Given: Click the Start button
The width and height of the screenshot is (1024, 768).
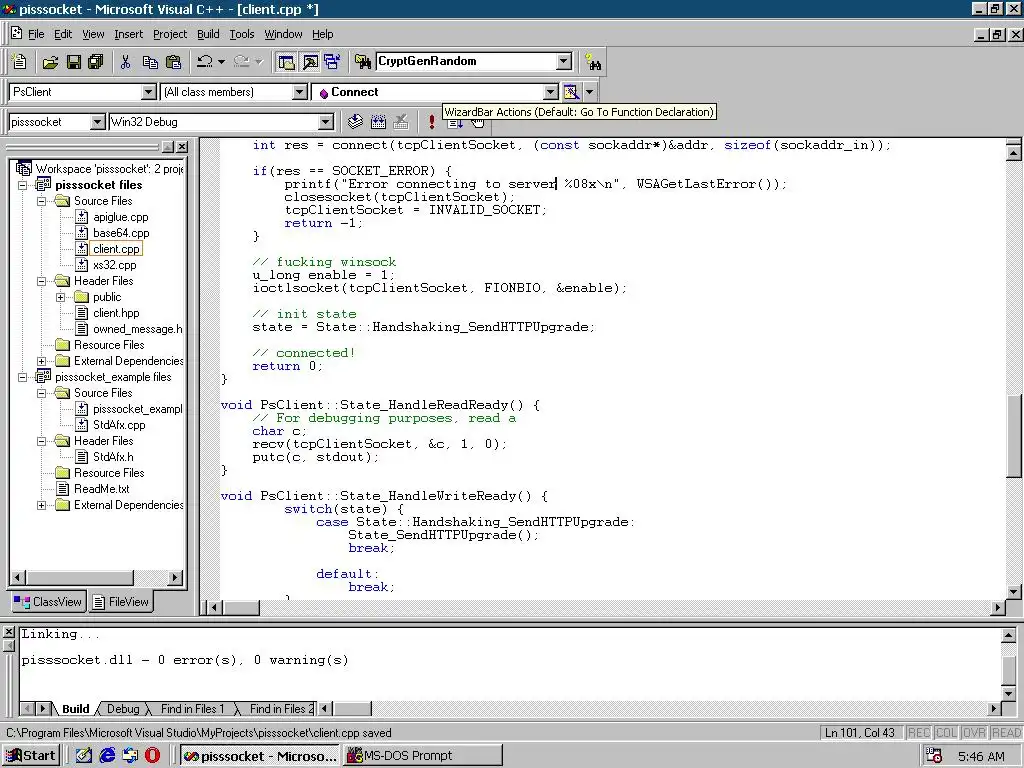Looking at the screenshot, I should coord(31,756).
